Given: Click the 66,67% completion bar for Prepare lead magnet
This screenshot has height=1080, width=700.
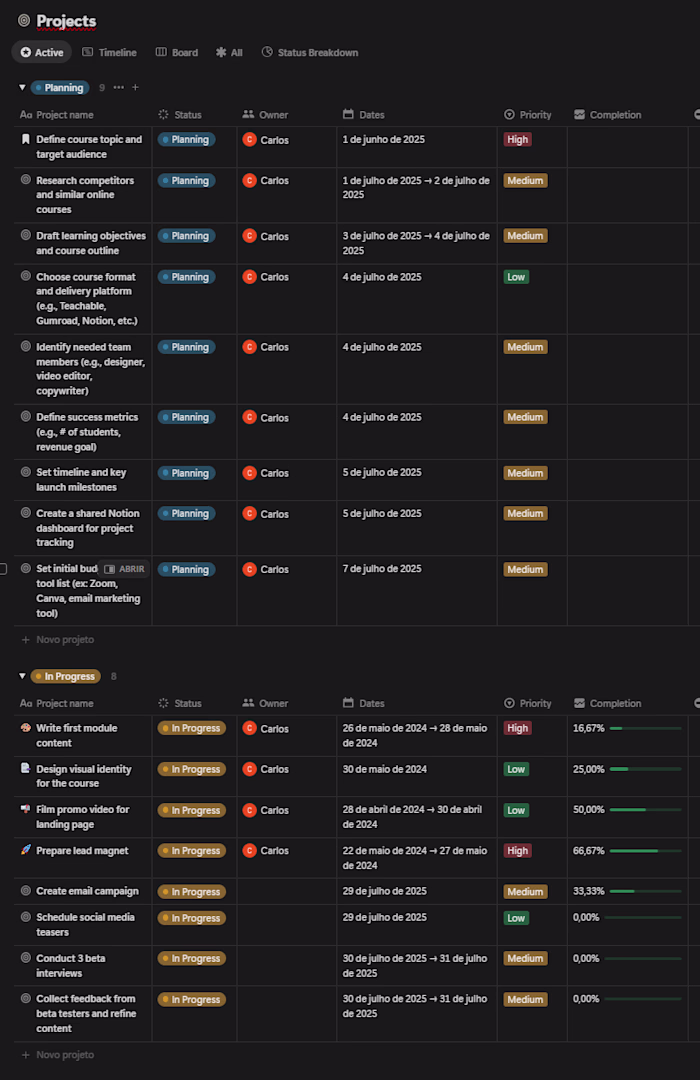Looking at the screenshot, I should point(644,851).
